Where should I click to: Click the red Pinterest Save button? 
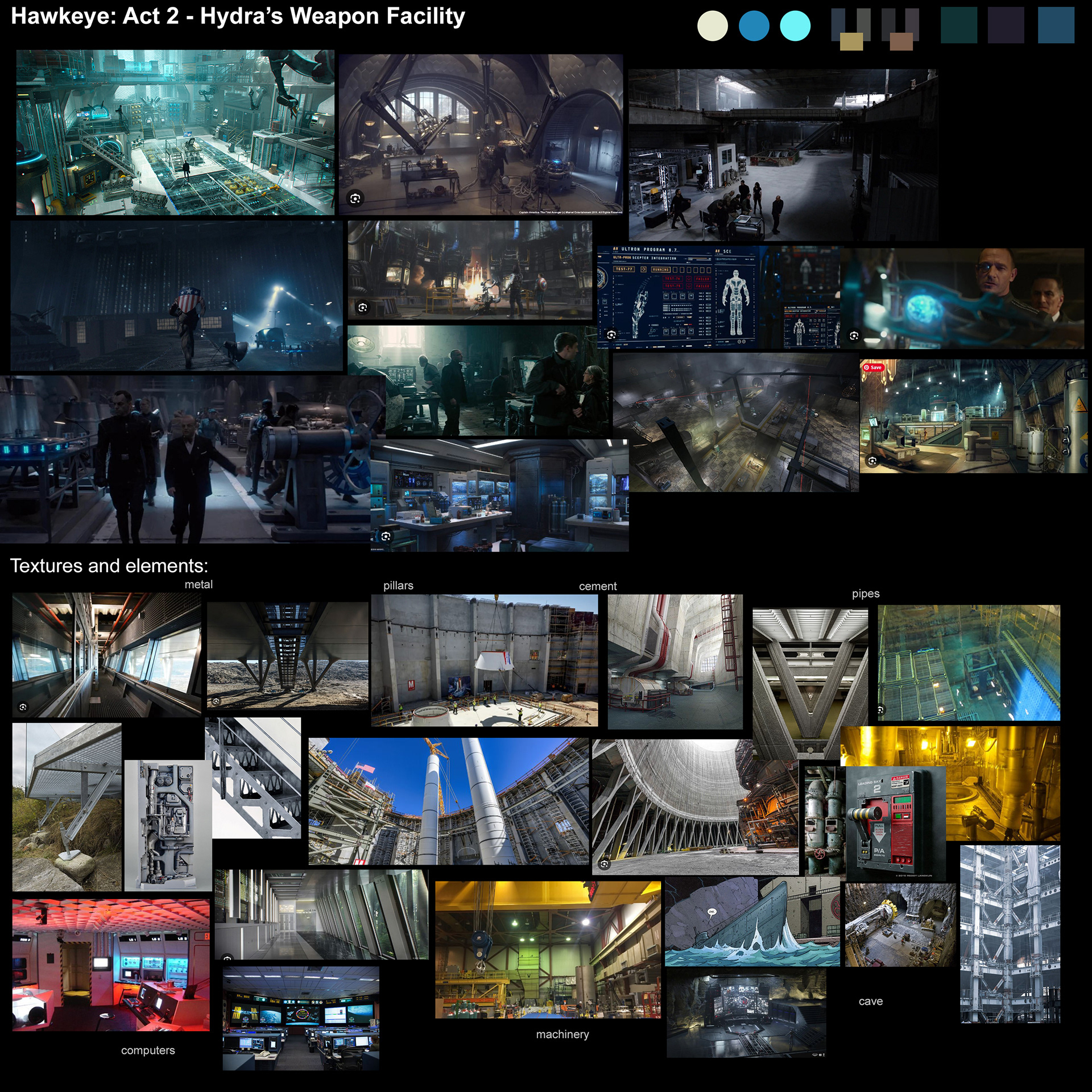coord(872,367)
